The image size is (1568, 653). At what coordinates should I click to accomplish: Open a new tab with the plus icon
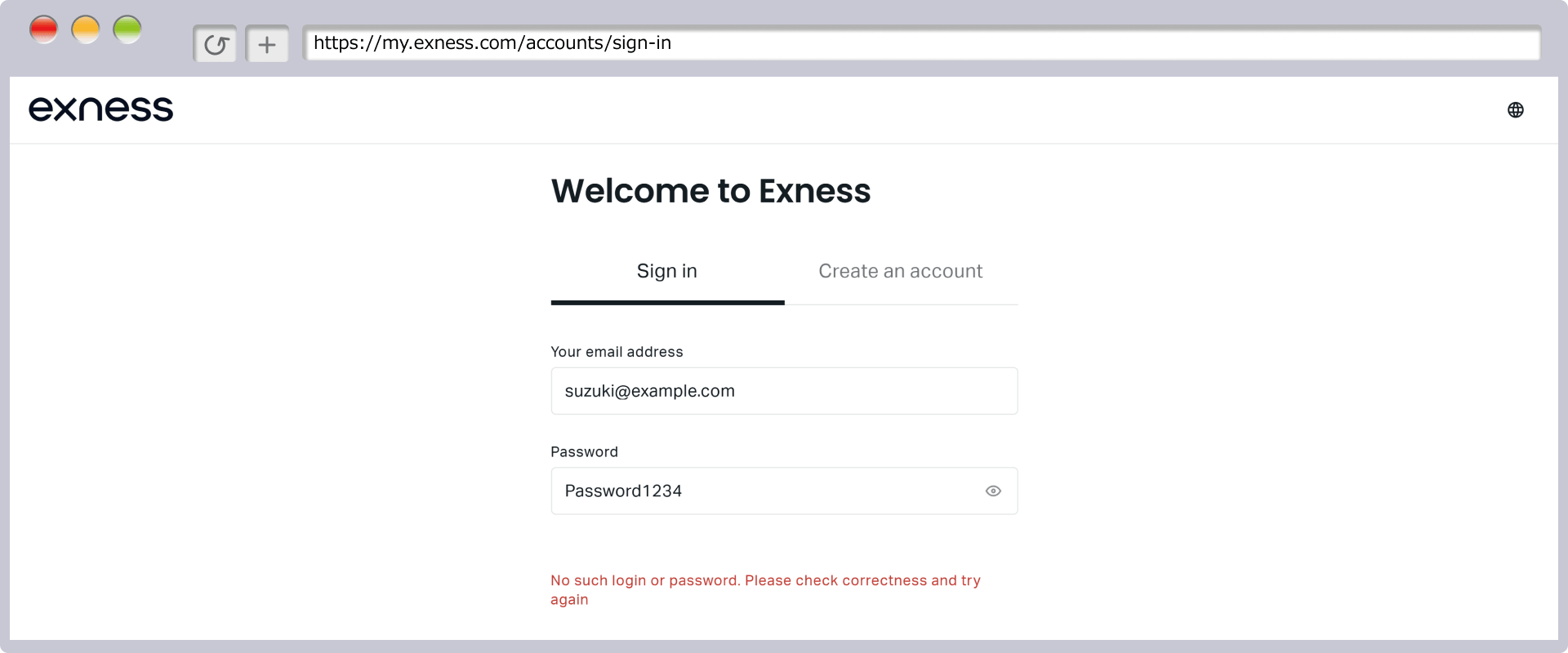click(x=267, y=44)
